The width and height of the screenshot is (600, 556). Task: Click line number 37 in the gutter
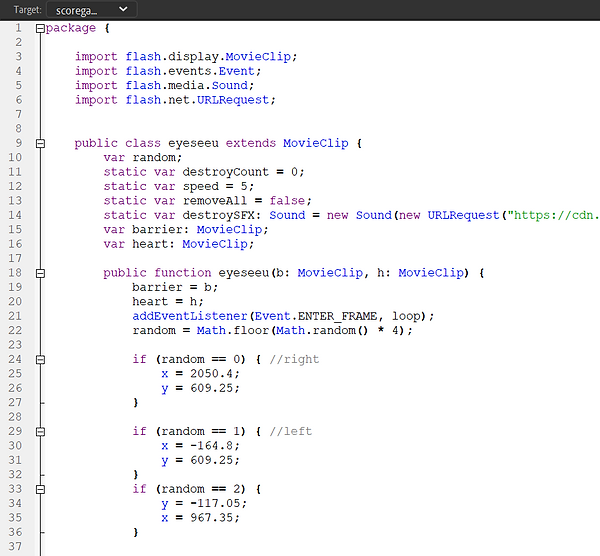click(x=15, y=546)
